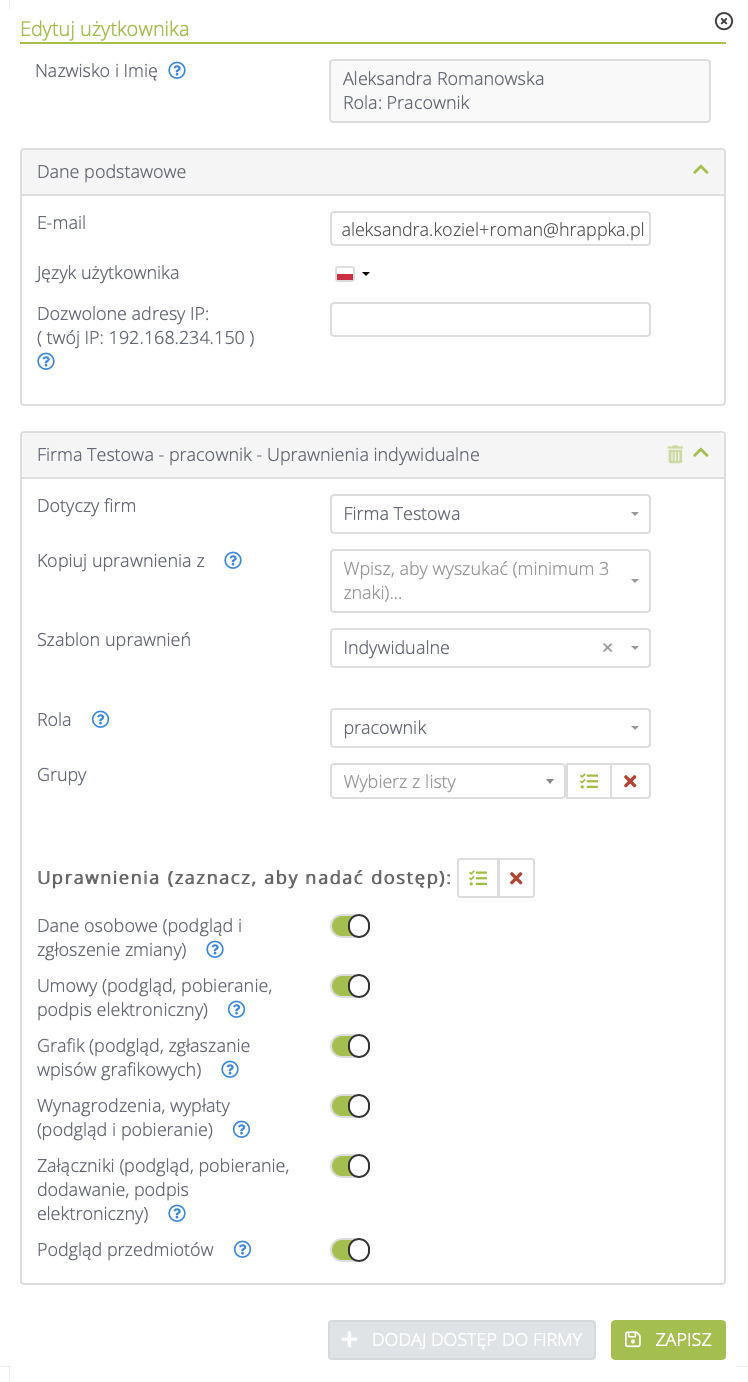Click DODAJ DOSTĘP DO FIRMY button
This screenshot has height=1382, width=748.
[462, 1340]
